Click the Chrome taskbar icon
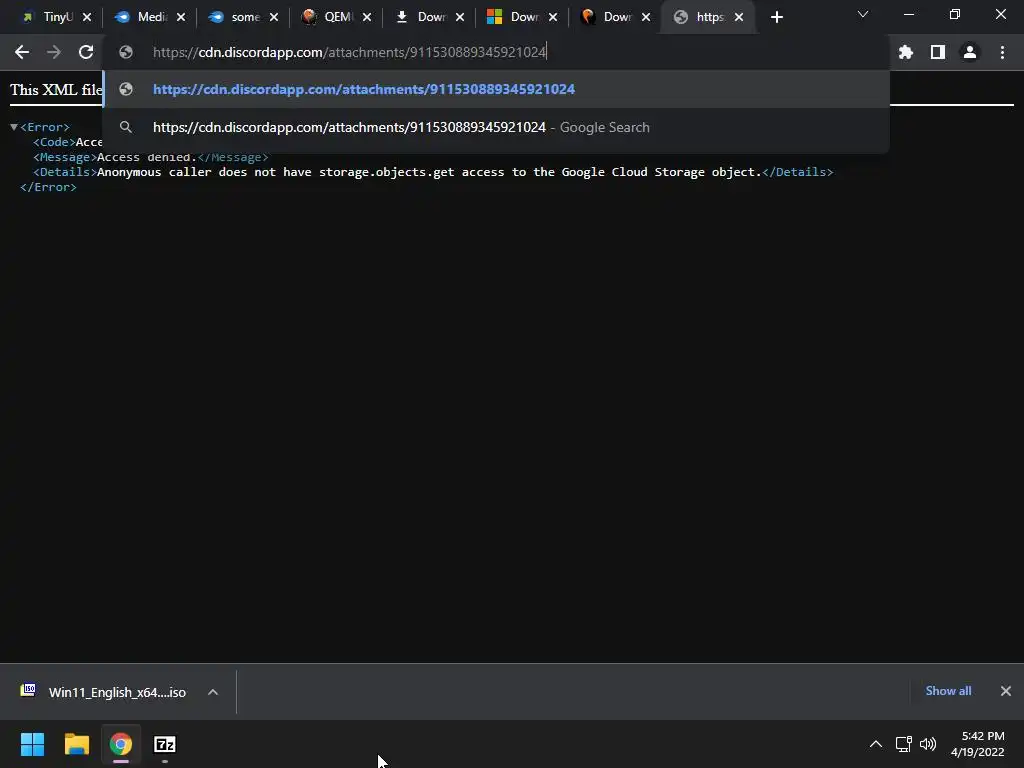This screenshot has height=768, width=1024. tap(121, 744)
